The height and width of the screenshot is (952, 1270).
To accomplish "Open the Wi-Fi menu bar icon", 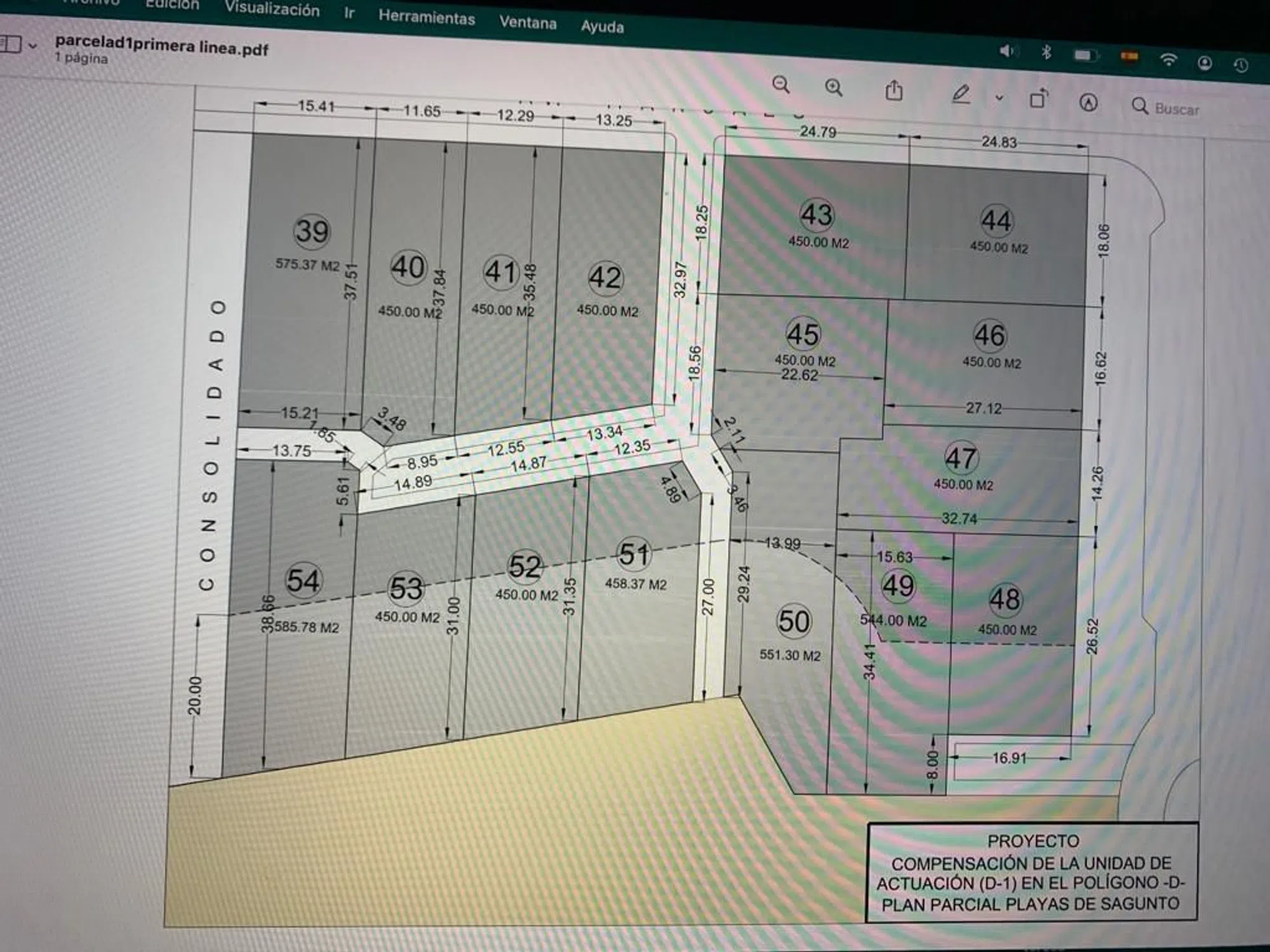I will pos(1168,60).
